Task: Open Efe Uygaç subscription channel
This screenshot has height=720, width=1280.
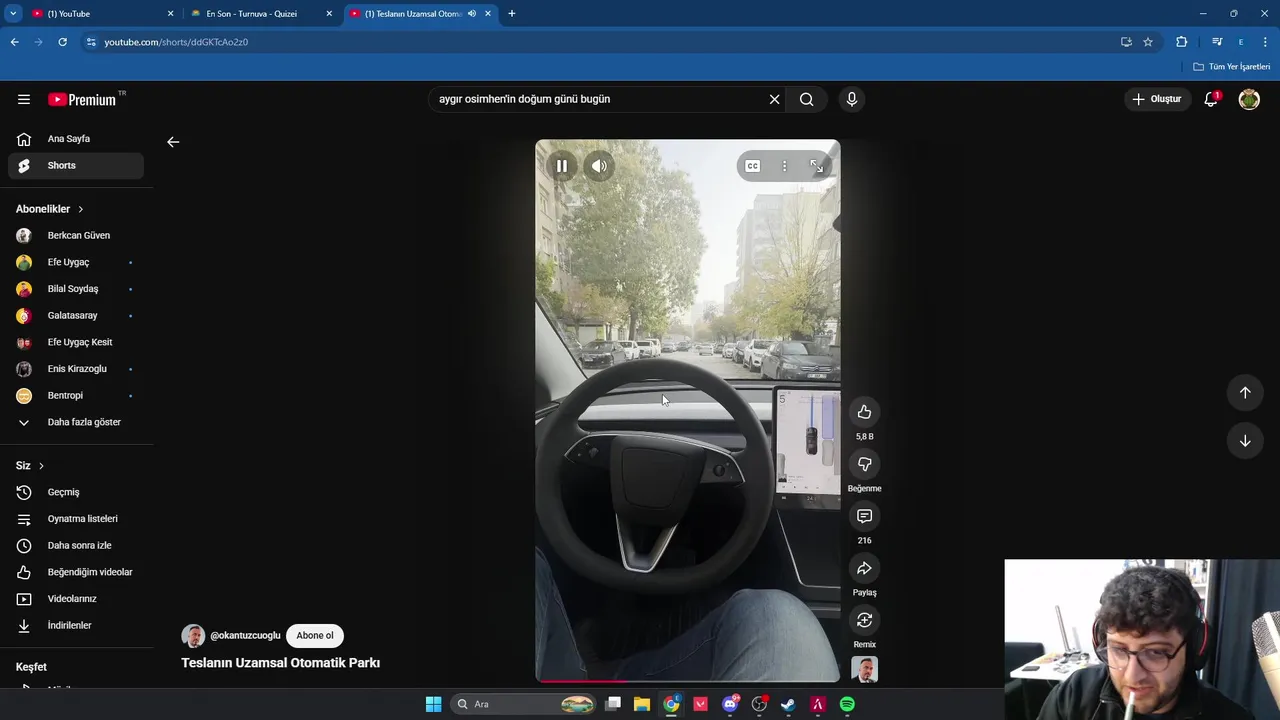Action: 76,262
